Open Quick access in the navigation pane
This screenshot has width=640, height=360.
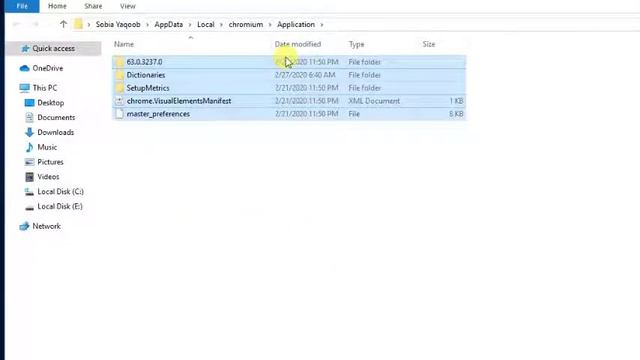click(x=53, y=49)
